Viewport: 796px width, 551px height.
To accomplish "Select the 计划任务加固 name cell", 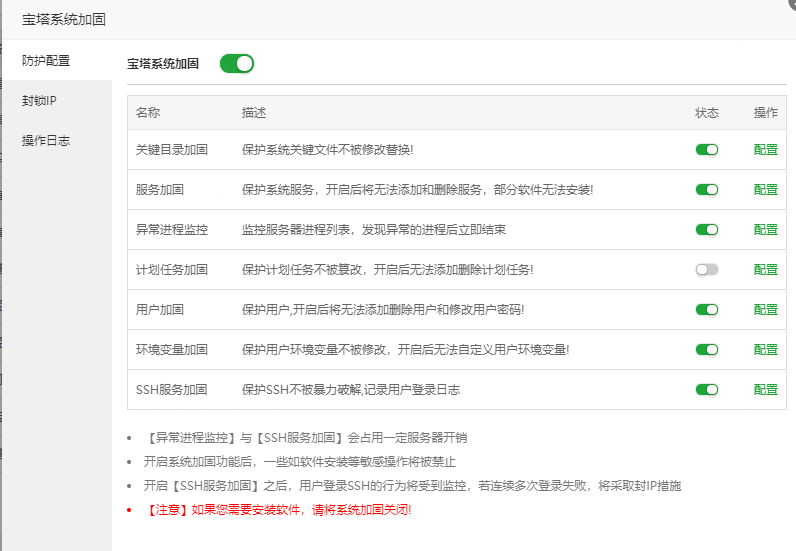I will 172,270.
